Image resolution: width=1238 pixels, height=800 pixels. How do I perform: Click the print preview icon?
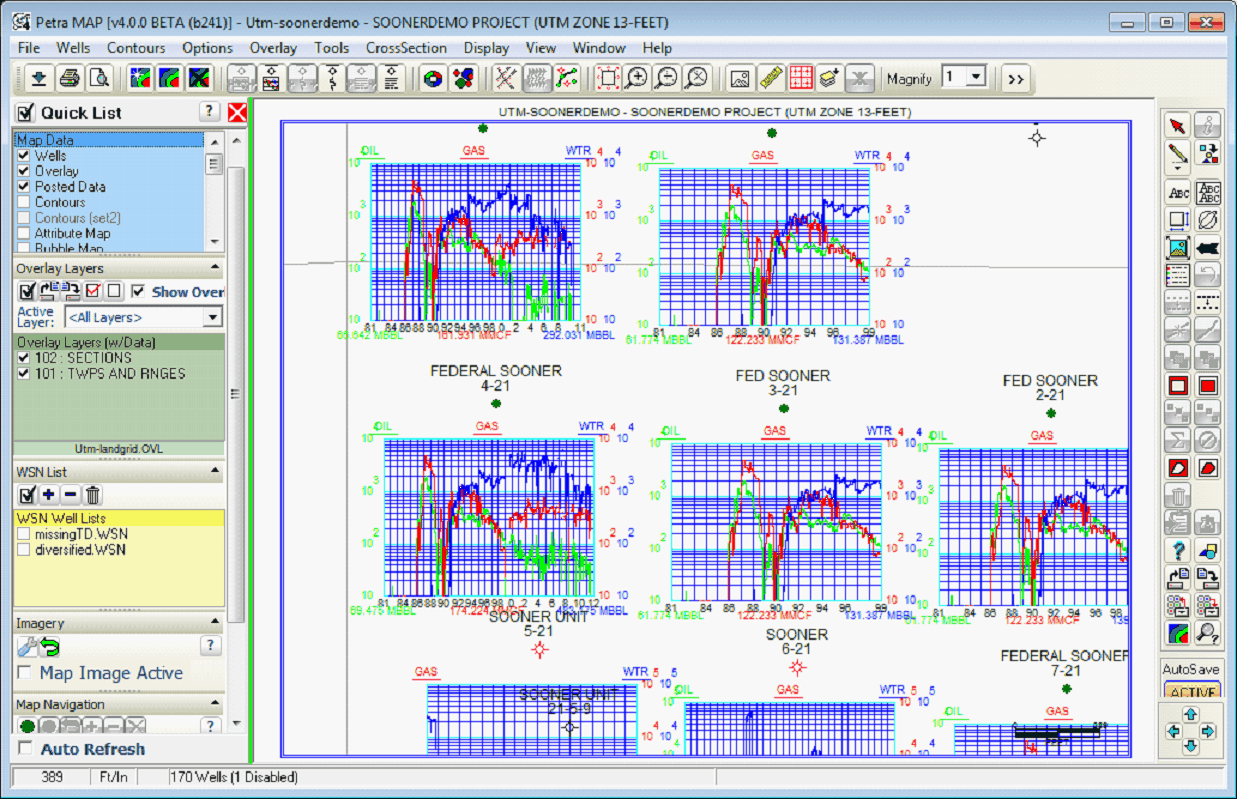pyautogui.click(x=99, y=78)
